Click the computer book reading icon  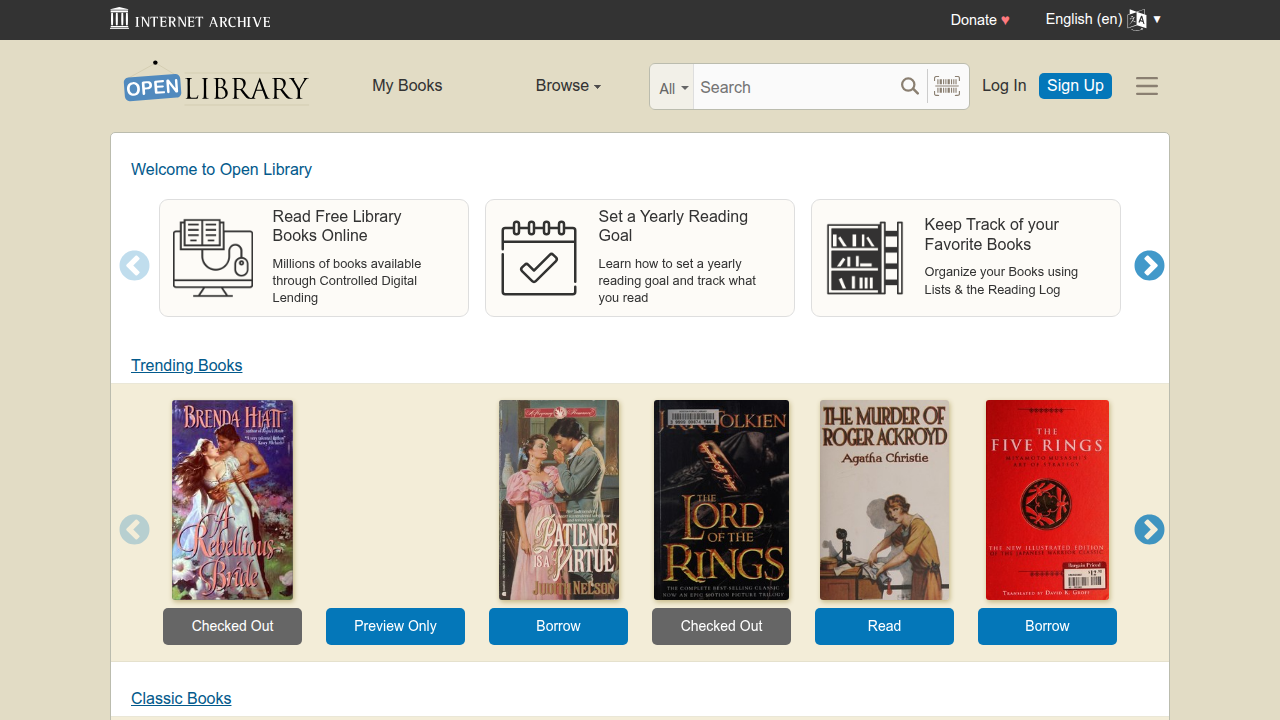tap(213, 257)
